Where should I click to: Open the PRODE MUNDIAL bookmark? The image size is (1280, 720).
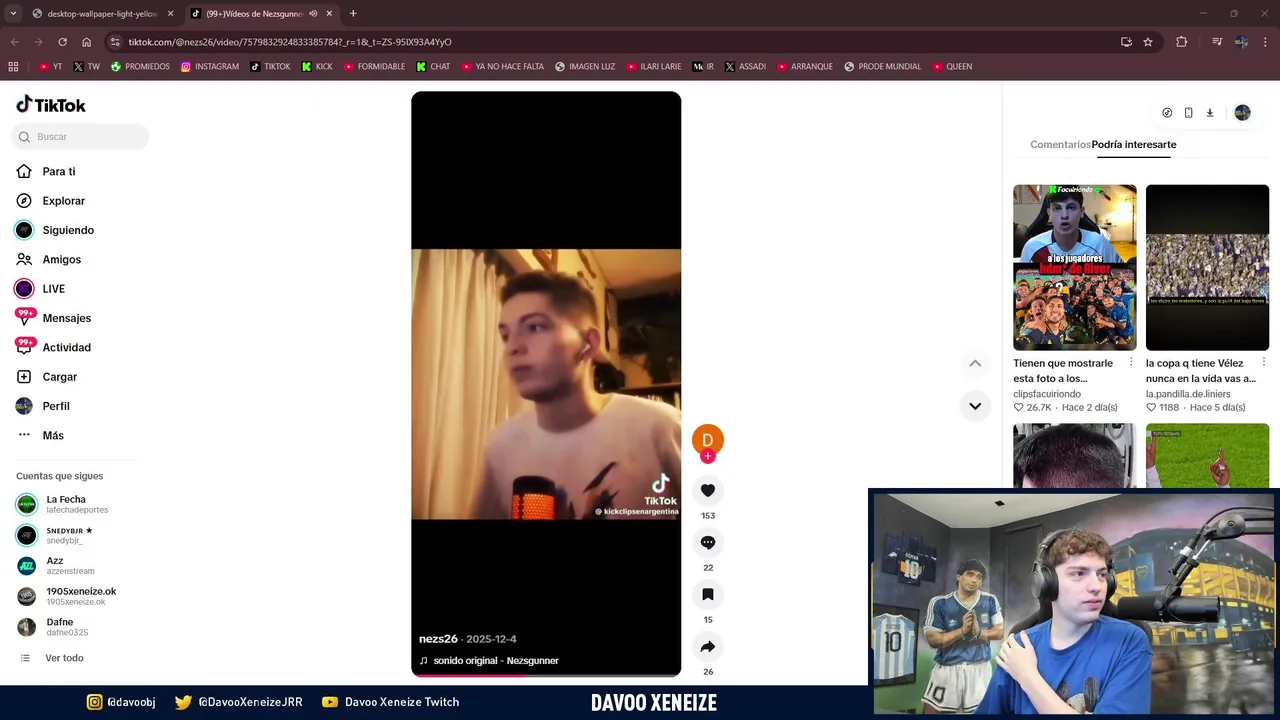(x=883, y=67)
